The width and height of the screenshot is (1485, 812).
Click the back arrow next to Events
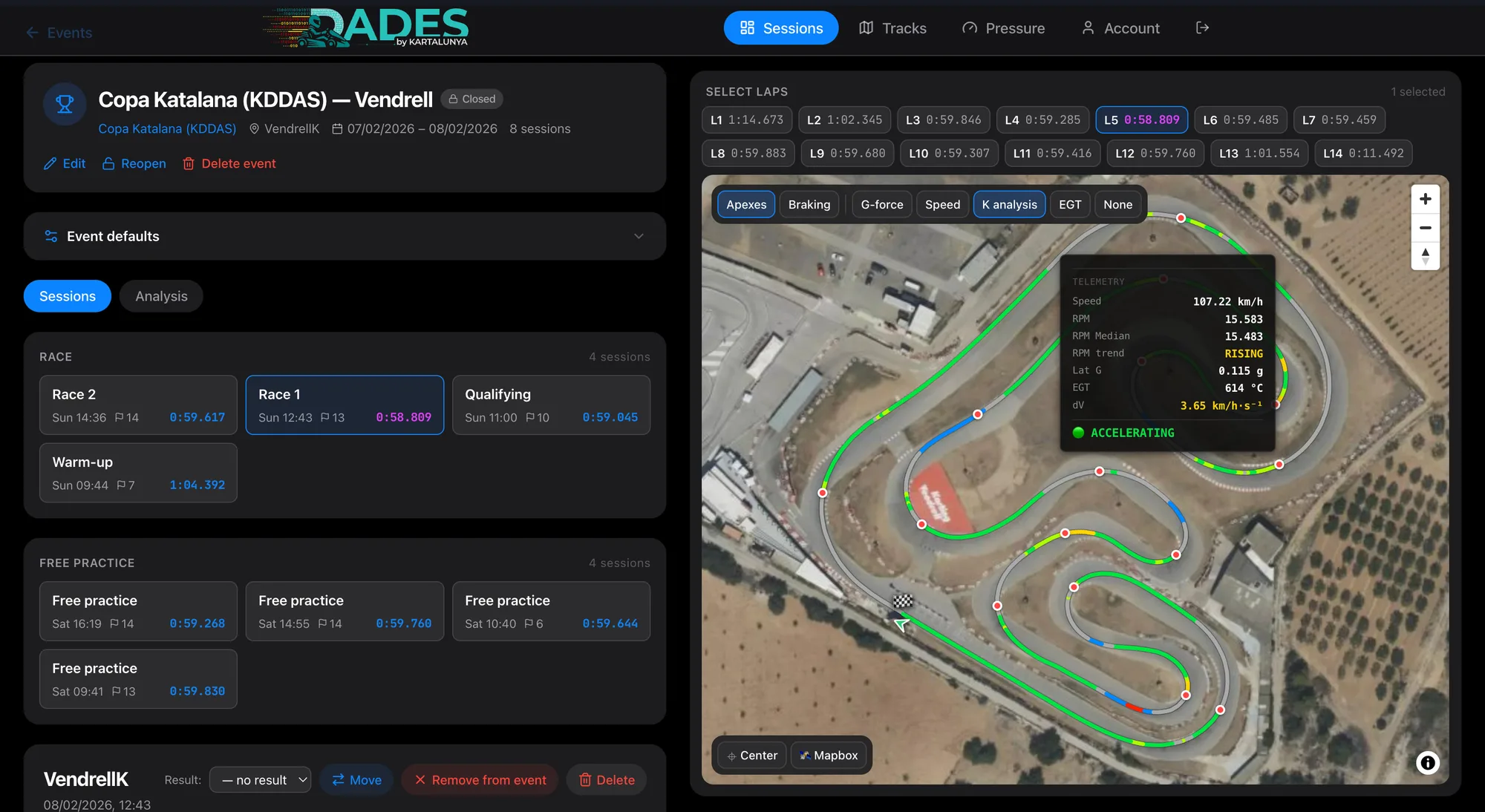tap(32, 33)
